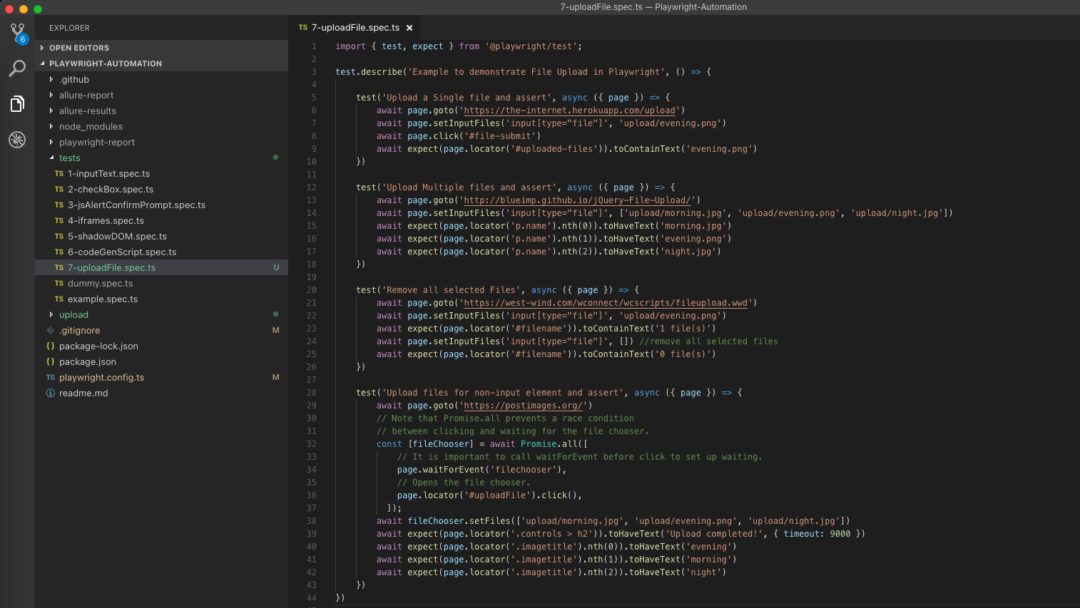Expand the Open Editors section
1080x608 pixels.
[x=78, y=48]
